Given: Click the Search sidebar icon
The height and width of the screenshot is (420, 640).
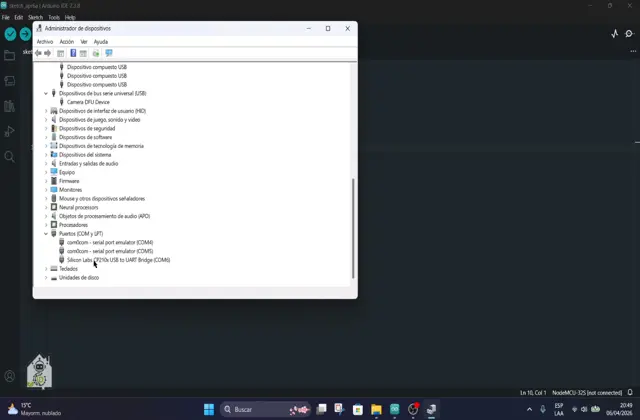Looking at the screenshot, I should (10, 157).
